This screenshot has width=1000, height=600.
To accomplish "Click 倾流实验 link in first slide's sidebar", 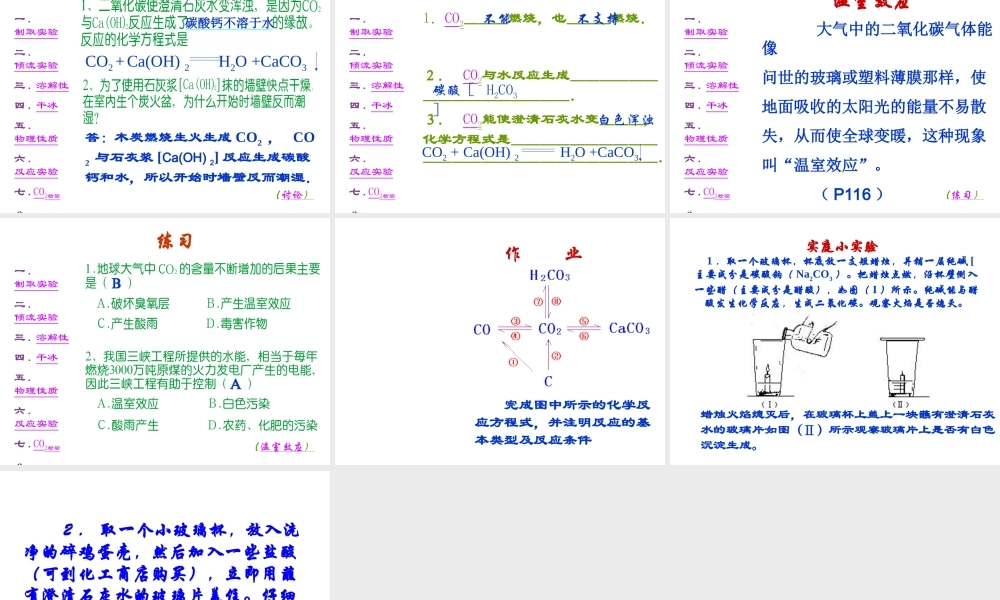I will tap(36, 65).
